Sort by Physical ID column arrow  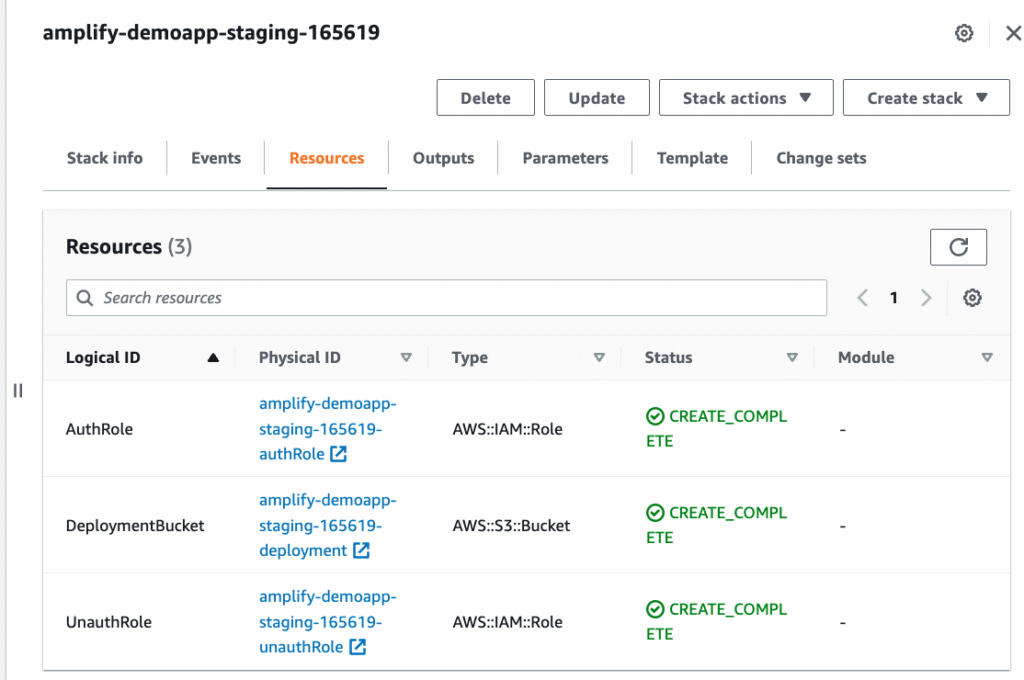click(406, 357)
